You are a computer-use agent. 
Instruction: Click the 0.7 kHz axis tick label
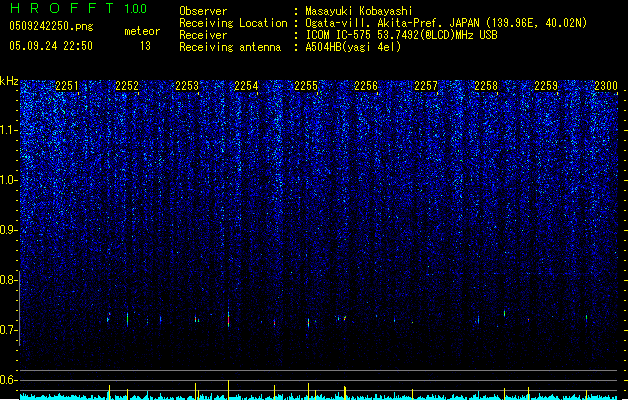(x=9, y=330)
